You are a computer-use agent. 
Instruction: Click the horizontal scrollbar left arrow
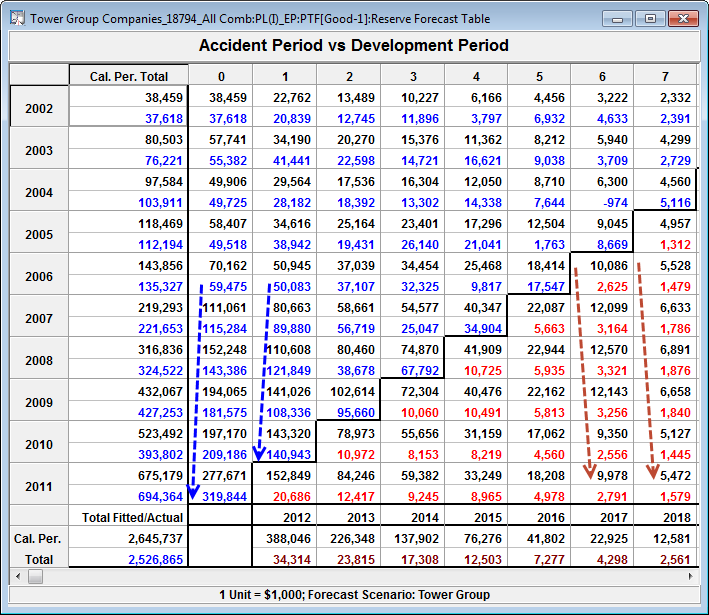pos(18,576)
